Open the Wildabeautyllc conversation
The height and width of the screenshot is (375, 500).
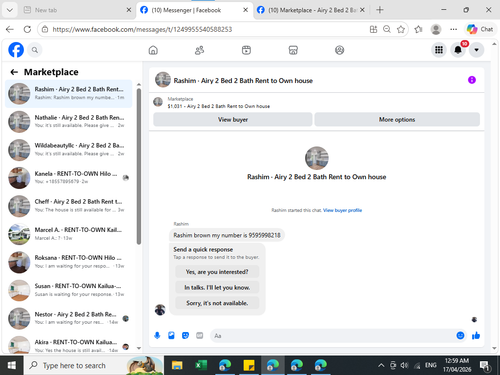pyautogui.click(x=69, y=150)
